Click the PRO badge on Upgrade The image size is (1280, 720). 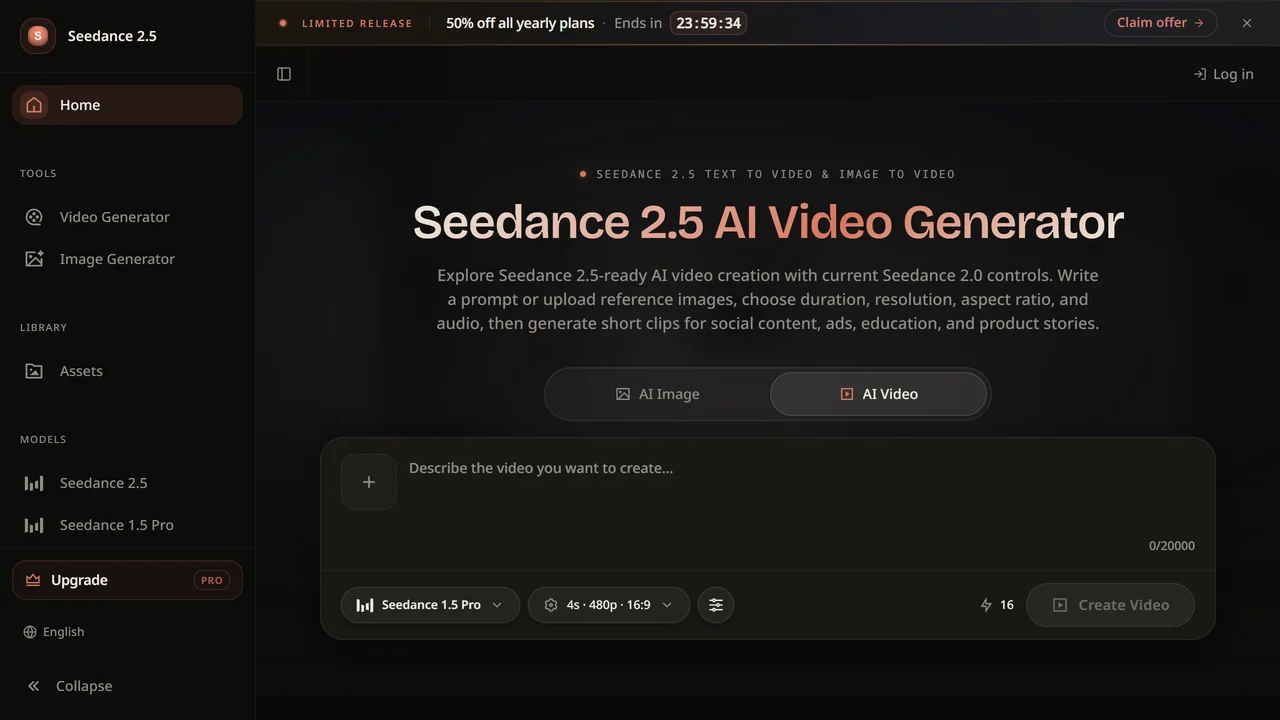tap(211, 580)
